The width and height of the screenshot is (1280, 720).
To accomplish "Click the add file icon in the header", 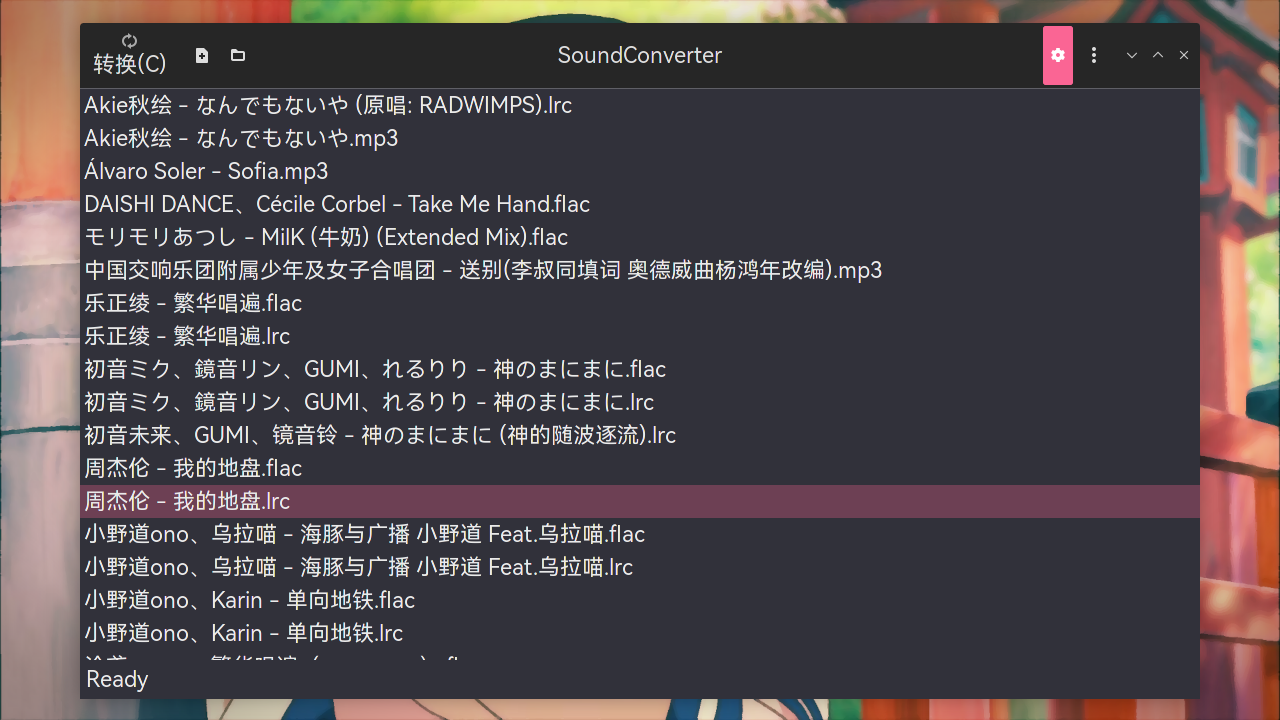I will (201, 55).
